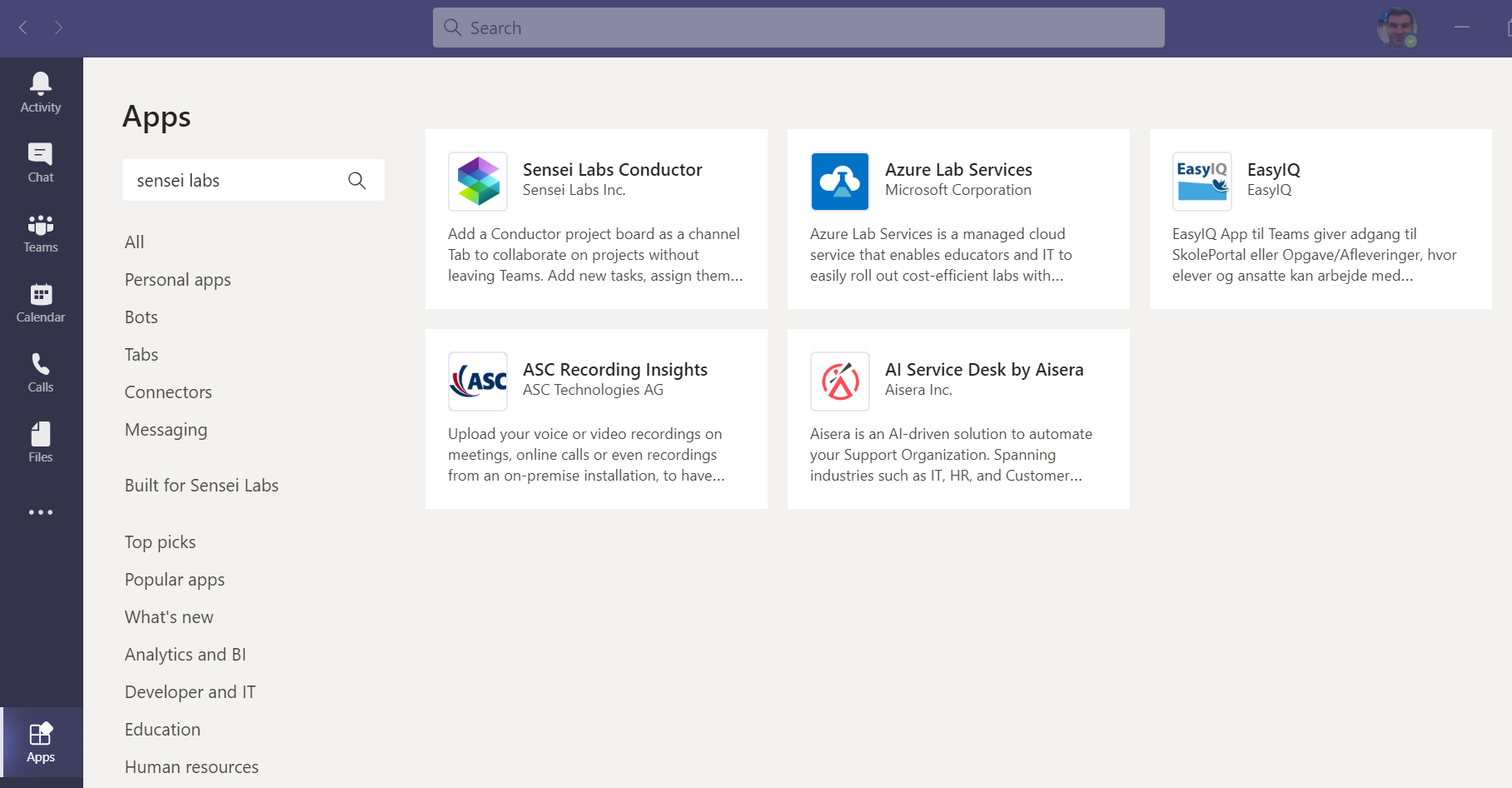Viewport: 1512px width, 788px height.
Task: Click the back navigation arrow
Action: click(23, 27)
